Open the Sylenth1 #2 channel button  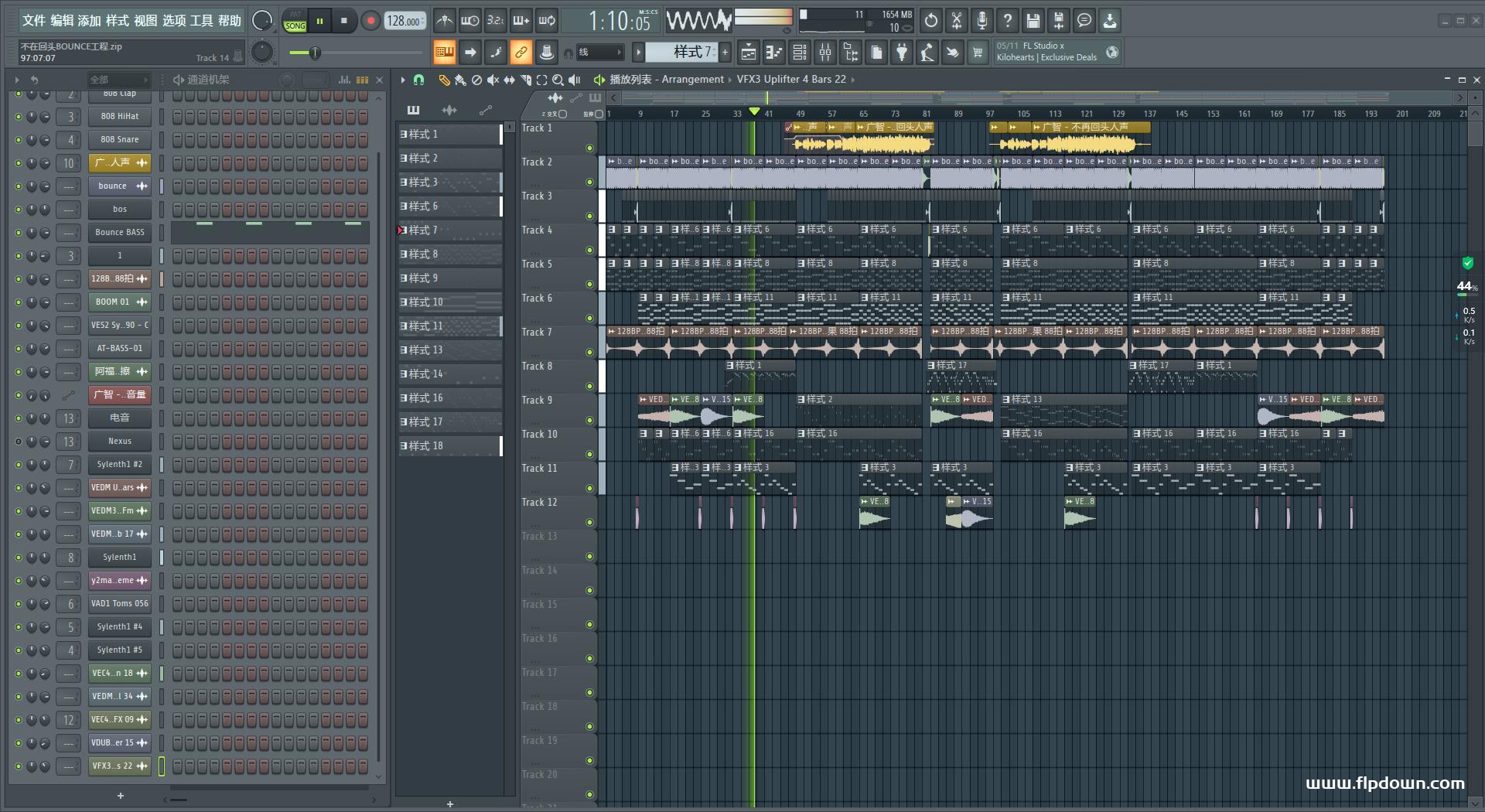click(120, 465)
